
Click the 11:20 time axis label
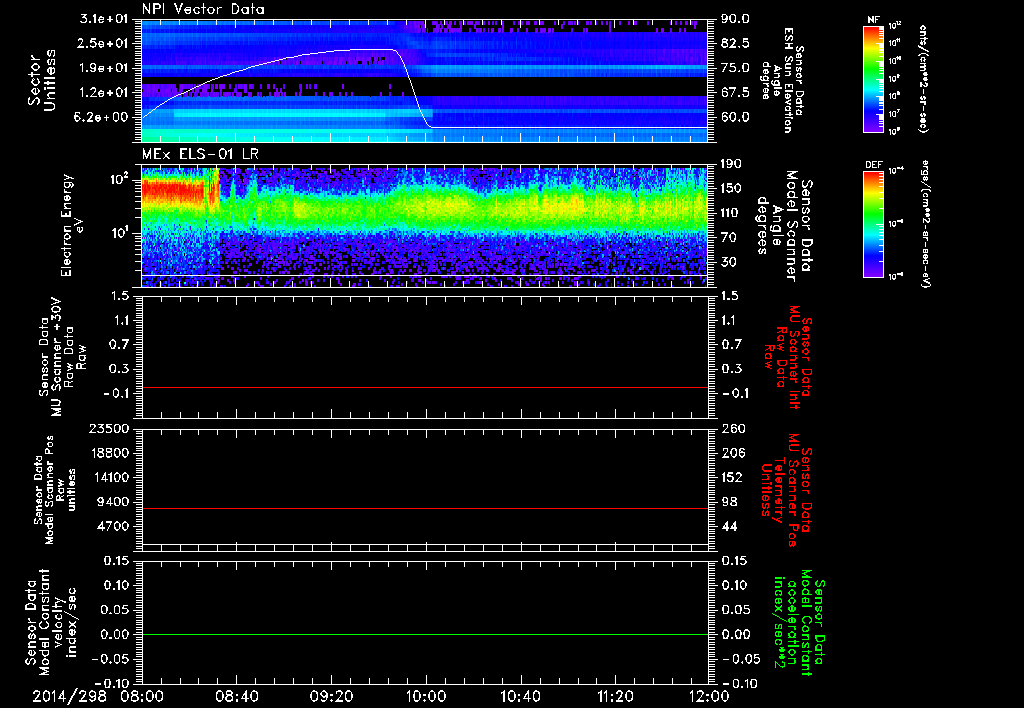pos(615,695)
